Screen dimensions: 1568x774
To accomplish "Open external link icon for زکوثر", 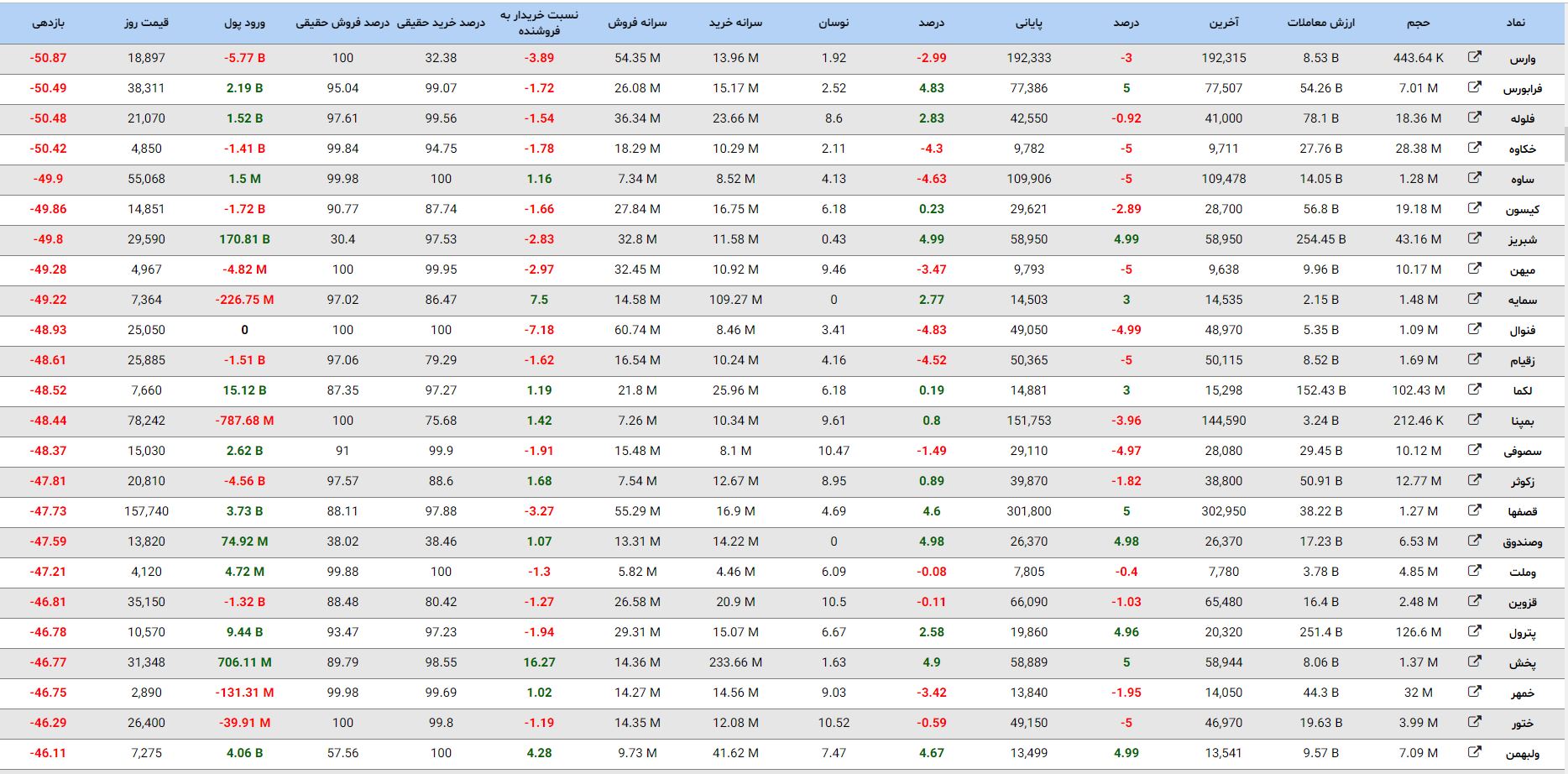I will pyautogui.click(x=1475, y=480).
